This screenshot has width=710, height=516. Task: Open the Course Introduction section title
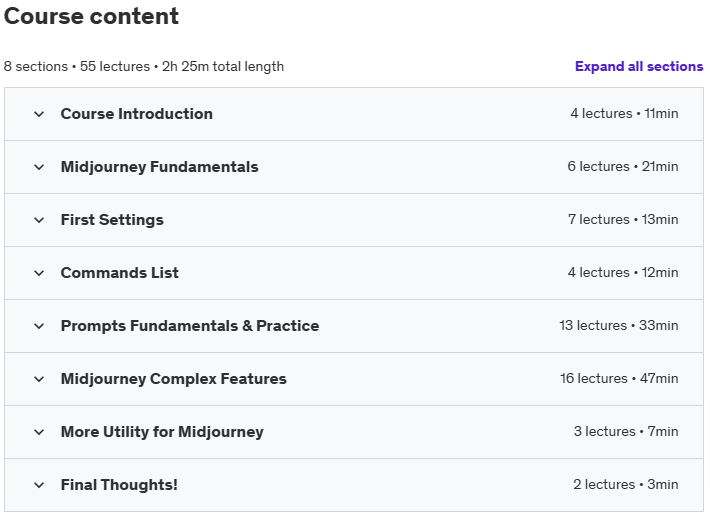(x=137, y=114)
